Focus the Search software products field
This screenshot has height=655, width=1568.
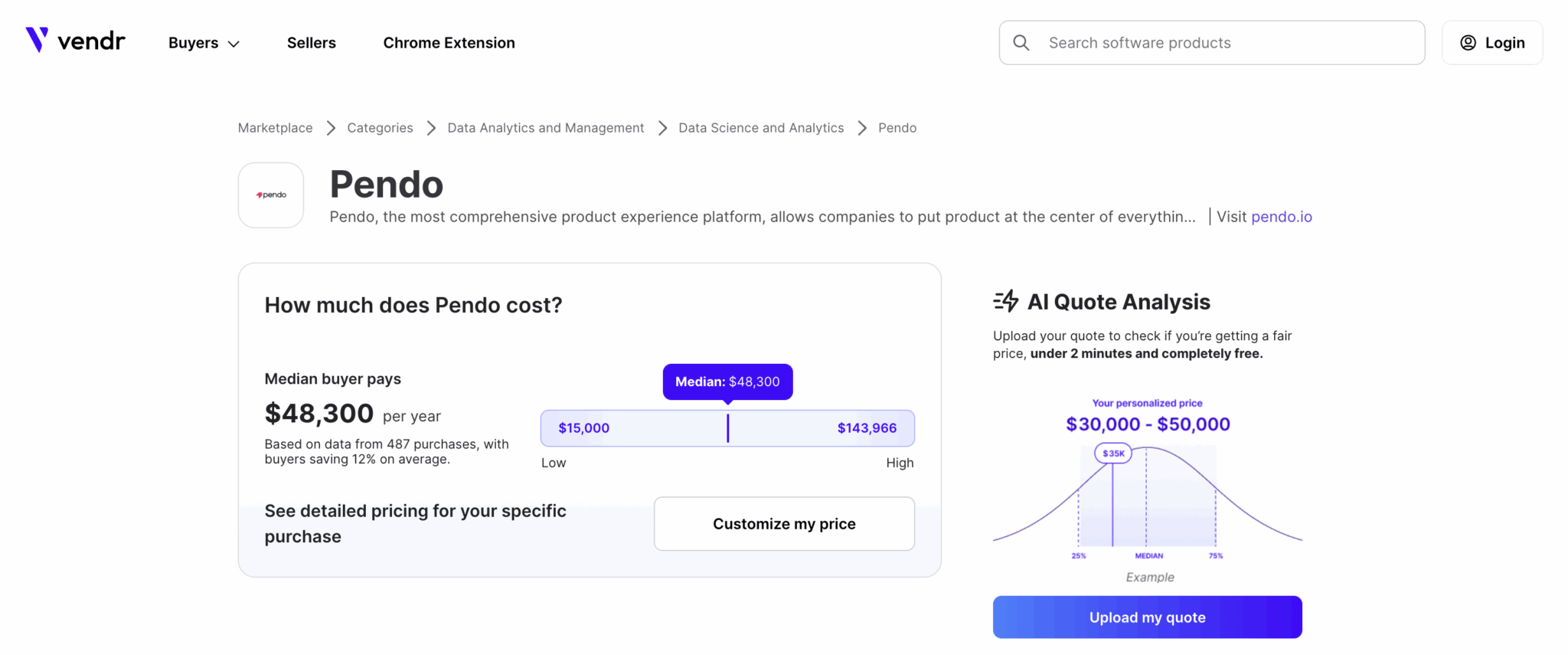[x=1225, y=43]
